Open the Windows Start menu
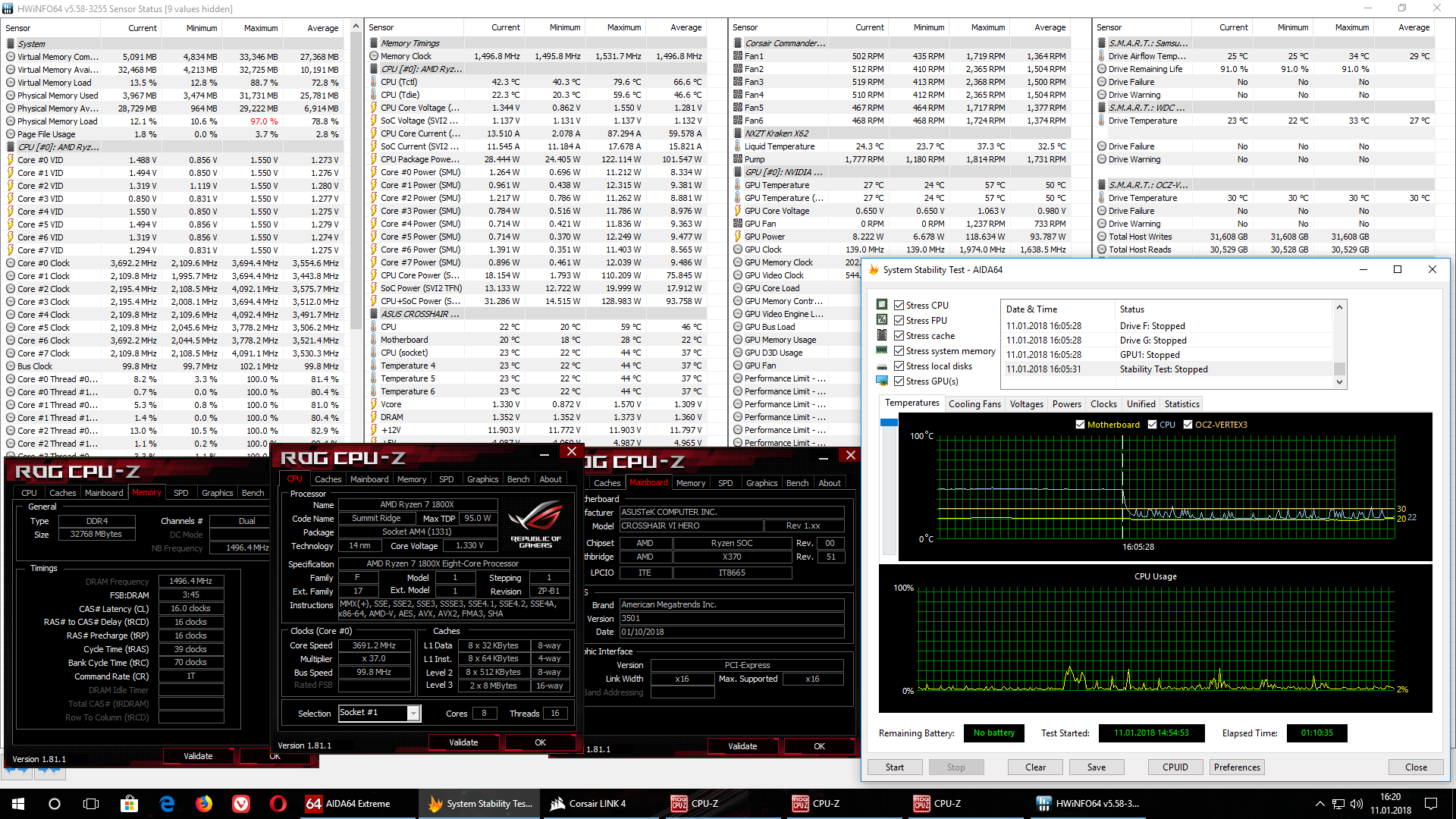Screen dimensions: 1456x819 tap(18, 804)
